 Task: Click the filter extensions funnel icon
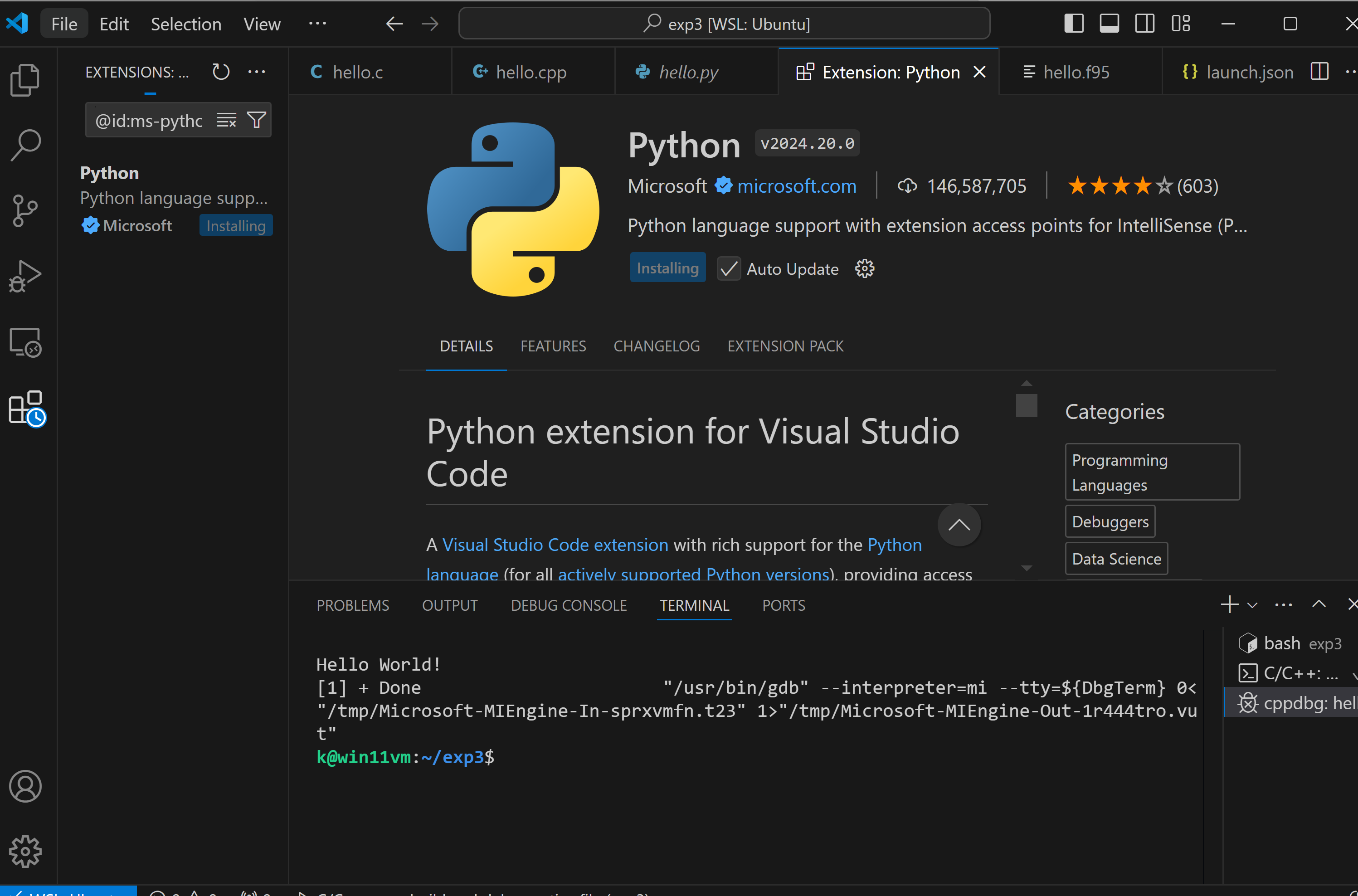tap(257, 120)
